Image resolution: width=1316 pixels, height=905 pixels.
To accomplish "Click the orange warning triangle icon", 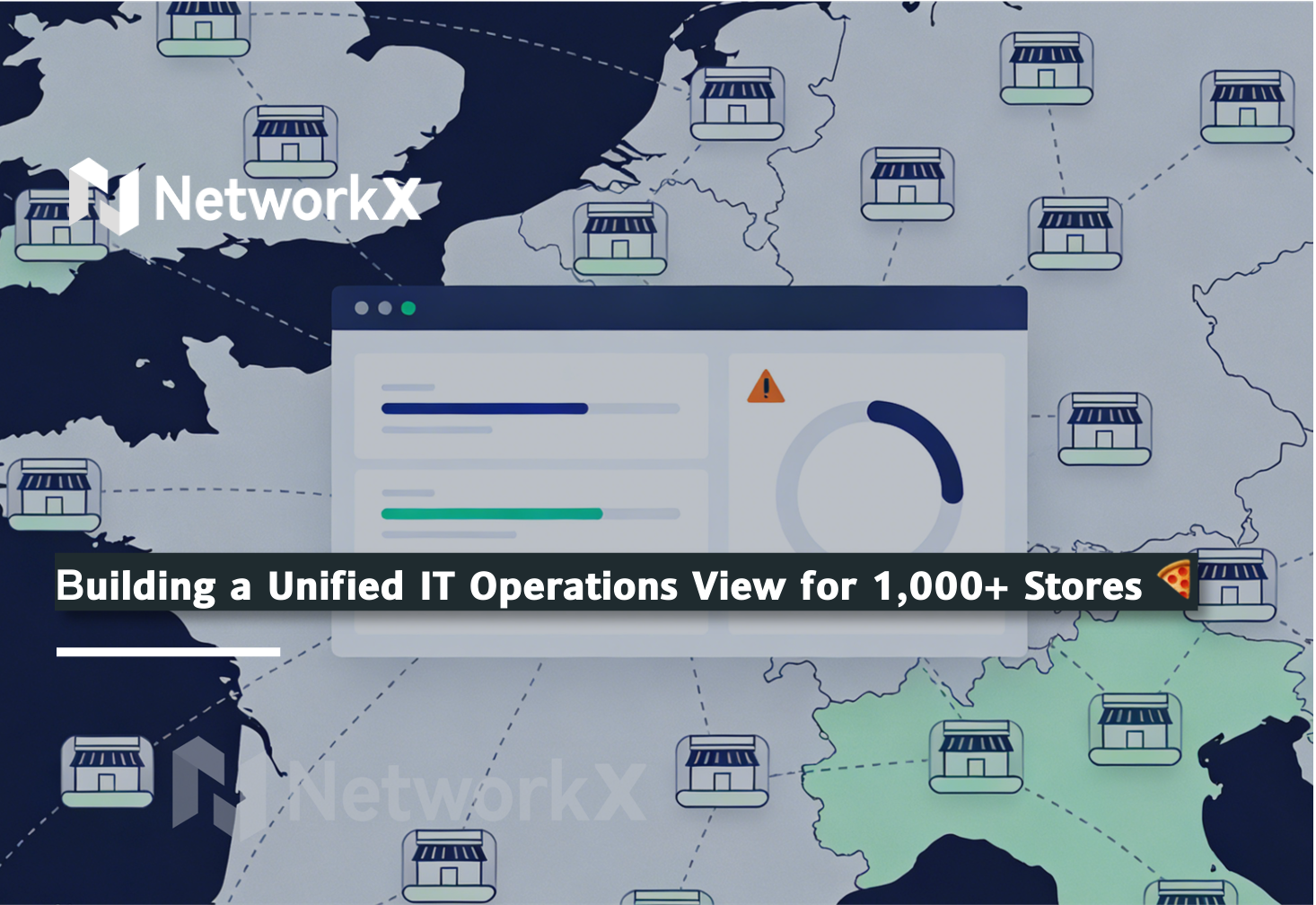I will point(766,387).
